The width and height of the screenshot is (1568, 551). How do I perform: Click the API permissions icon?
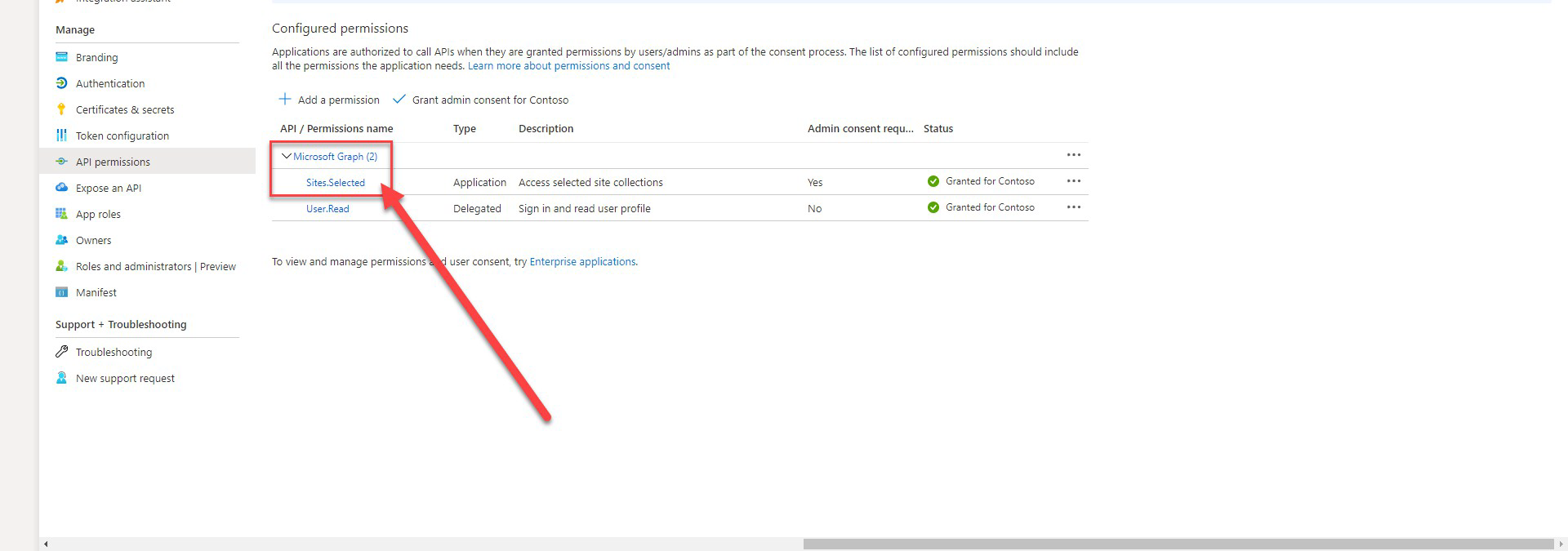[x=61, y=162]
